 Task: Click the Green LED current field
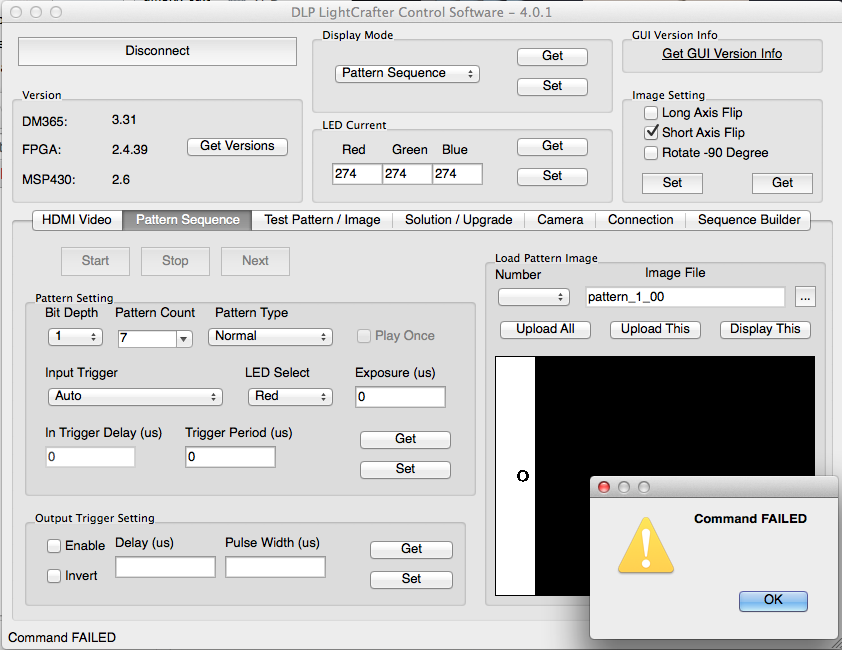coord(407,174)
